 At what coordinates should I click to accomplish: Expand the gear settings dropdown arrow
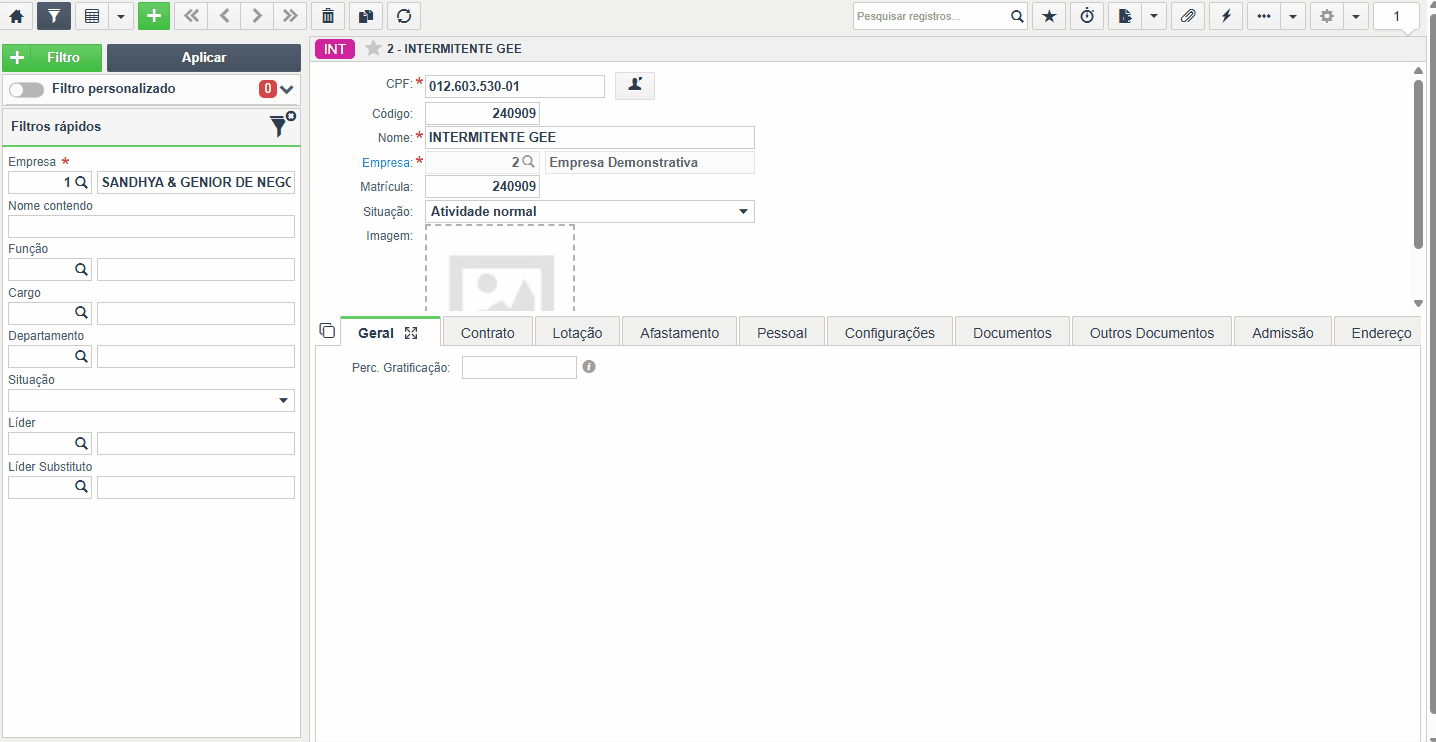tap(1356, 16)
